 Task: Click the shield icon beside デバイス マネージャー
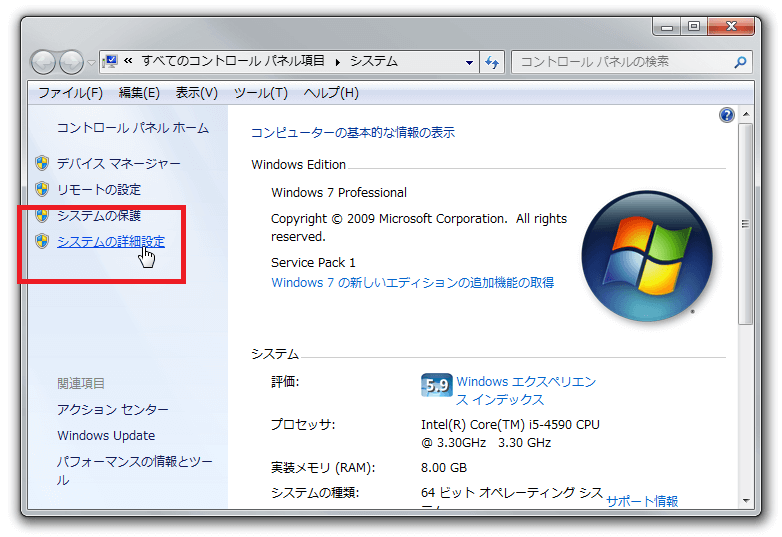(42, 163)
